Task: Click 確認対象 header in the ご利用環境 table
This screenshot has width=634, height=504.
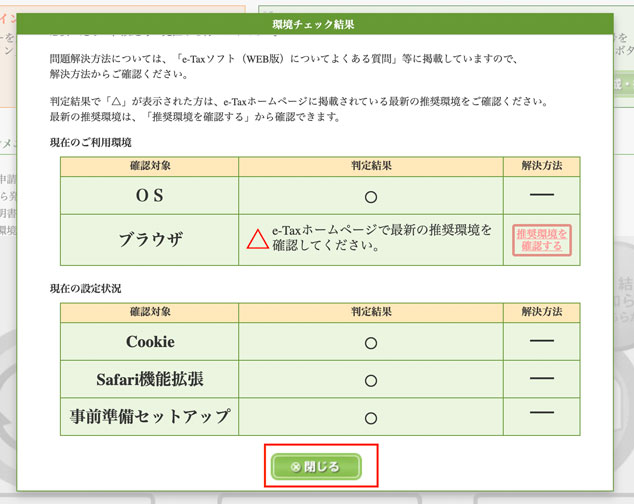Action: coord(150,166)
